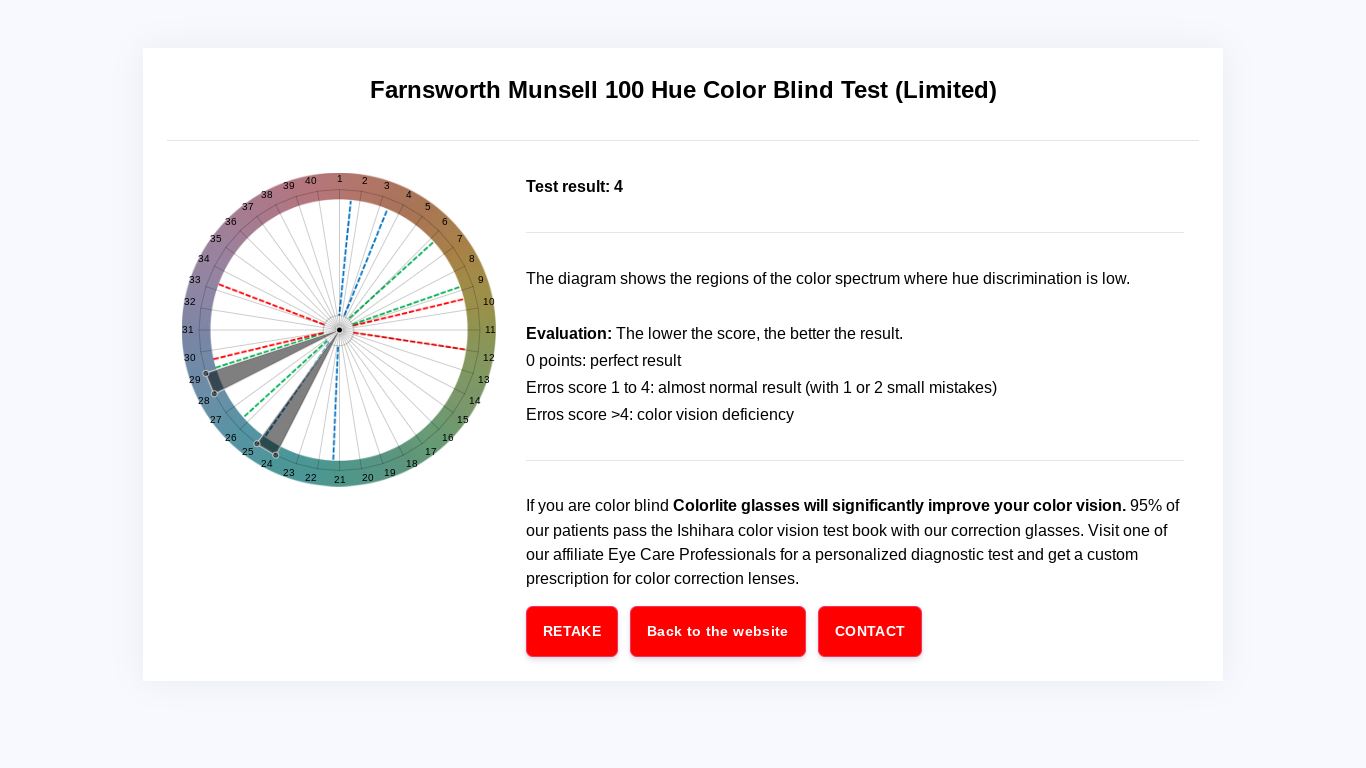1366x768 pixels.
Task: Select hue label 16 on the green ring section
Action: pyautogui.click(x=448, y=438)
